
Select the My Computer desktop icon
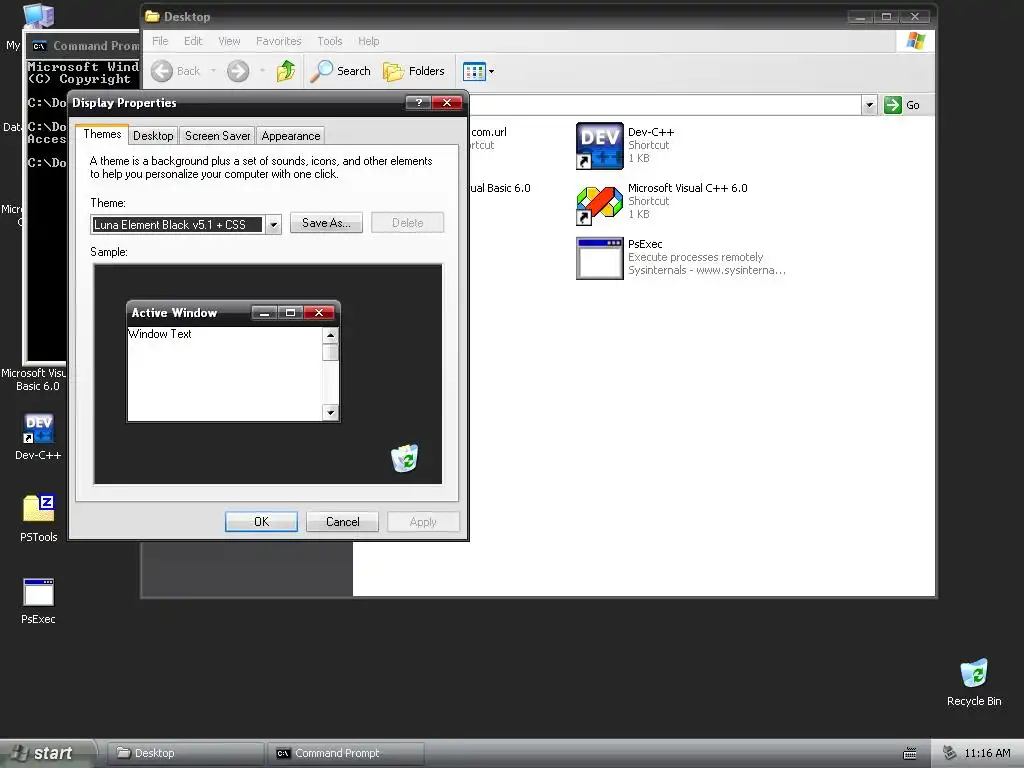(37, 15)
